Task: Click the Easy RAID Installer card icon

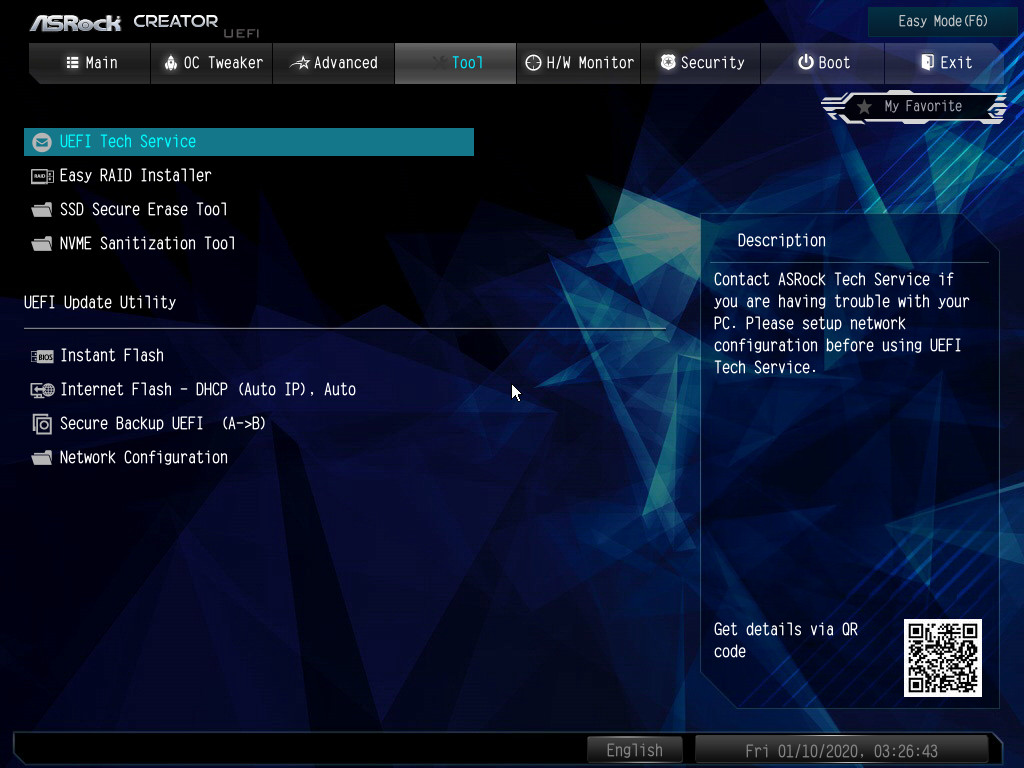Action: [x=42, y=176]
